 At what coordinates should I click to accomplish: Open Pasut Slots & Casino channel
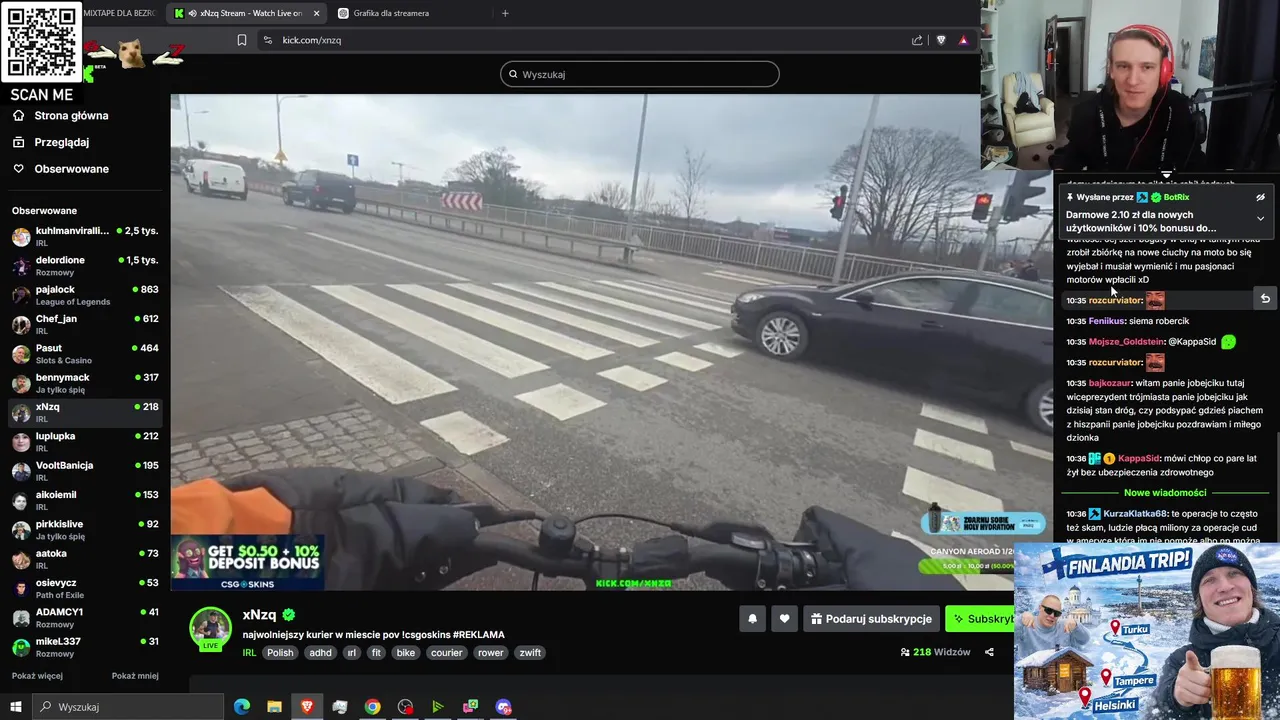coord(85,354)
